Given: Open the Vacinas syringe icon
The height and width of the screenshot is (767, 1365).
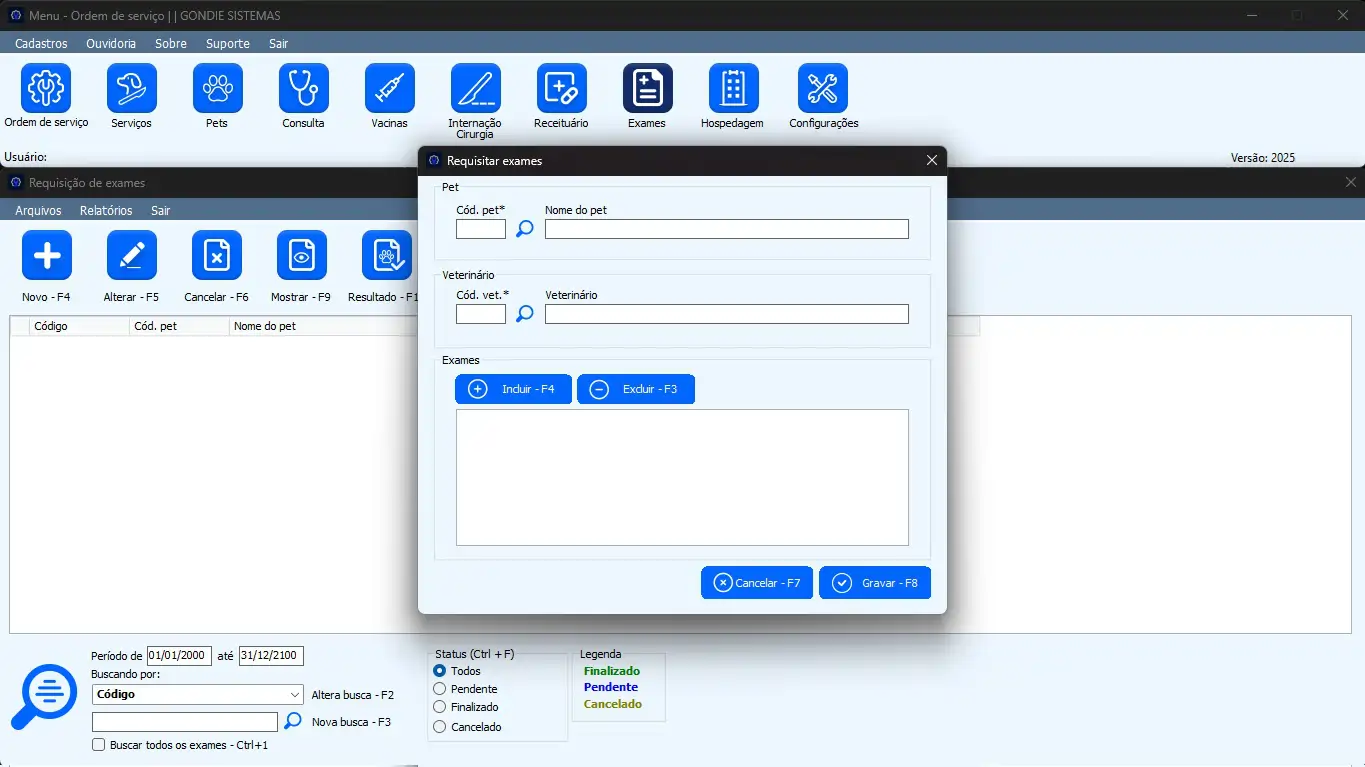Looking at the screenshot, I should point(389,89).
